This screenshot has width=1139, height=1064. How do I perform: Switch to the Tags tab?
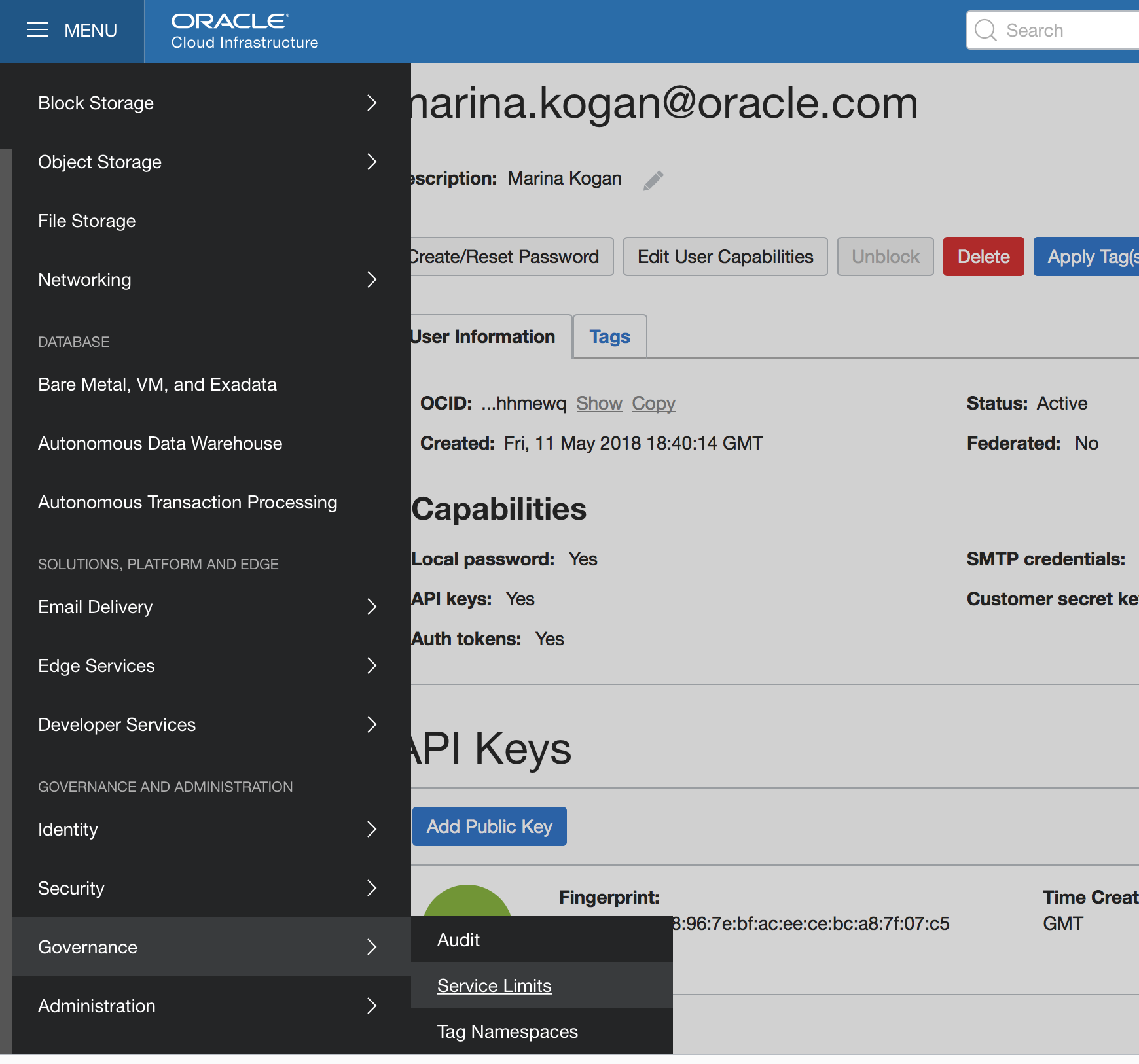(610, 336)
